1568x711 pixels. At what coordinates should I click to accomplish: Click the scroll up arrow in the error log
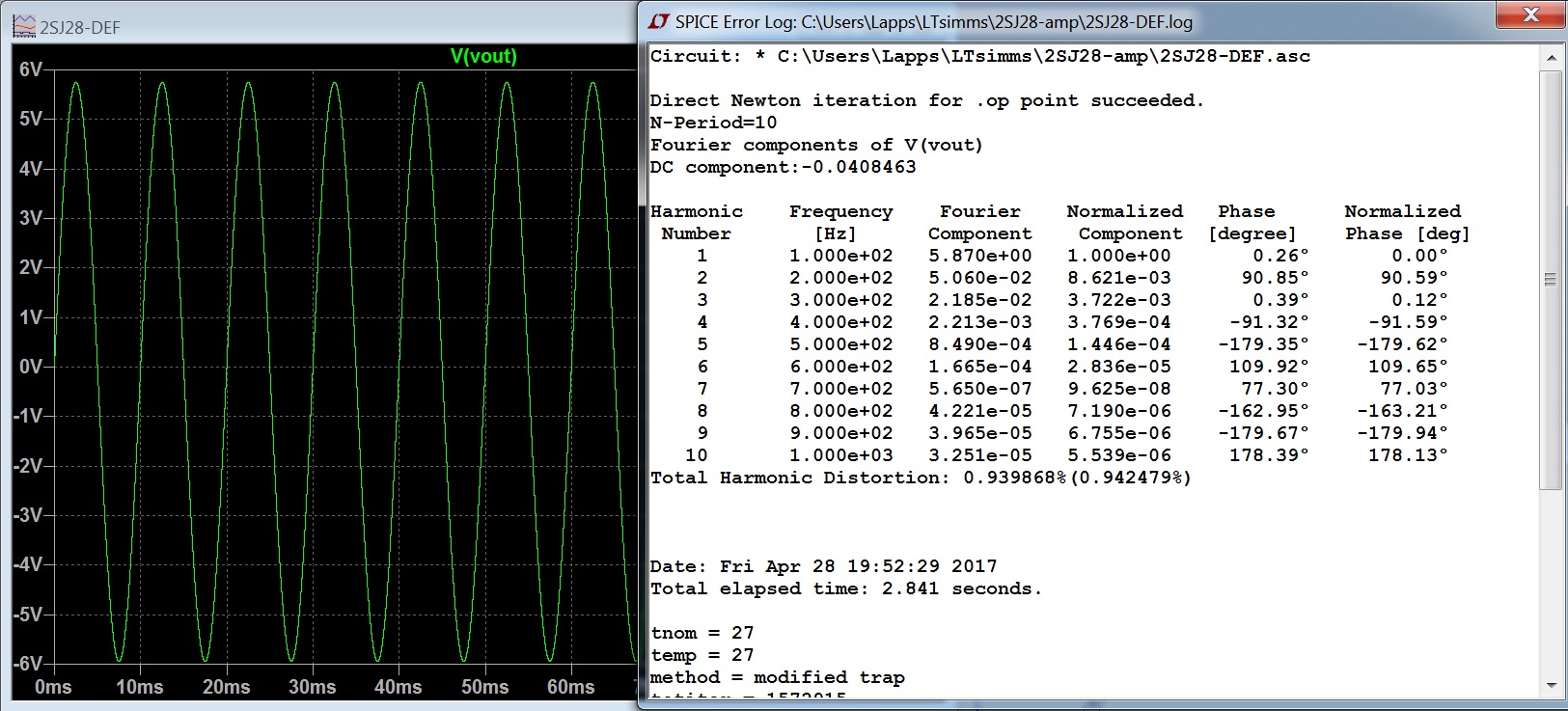(1551, 58)
